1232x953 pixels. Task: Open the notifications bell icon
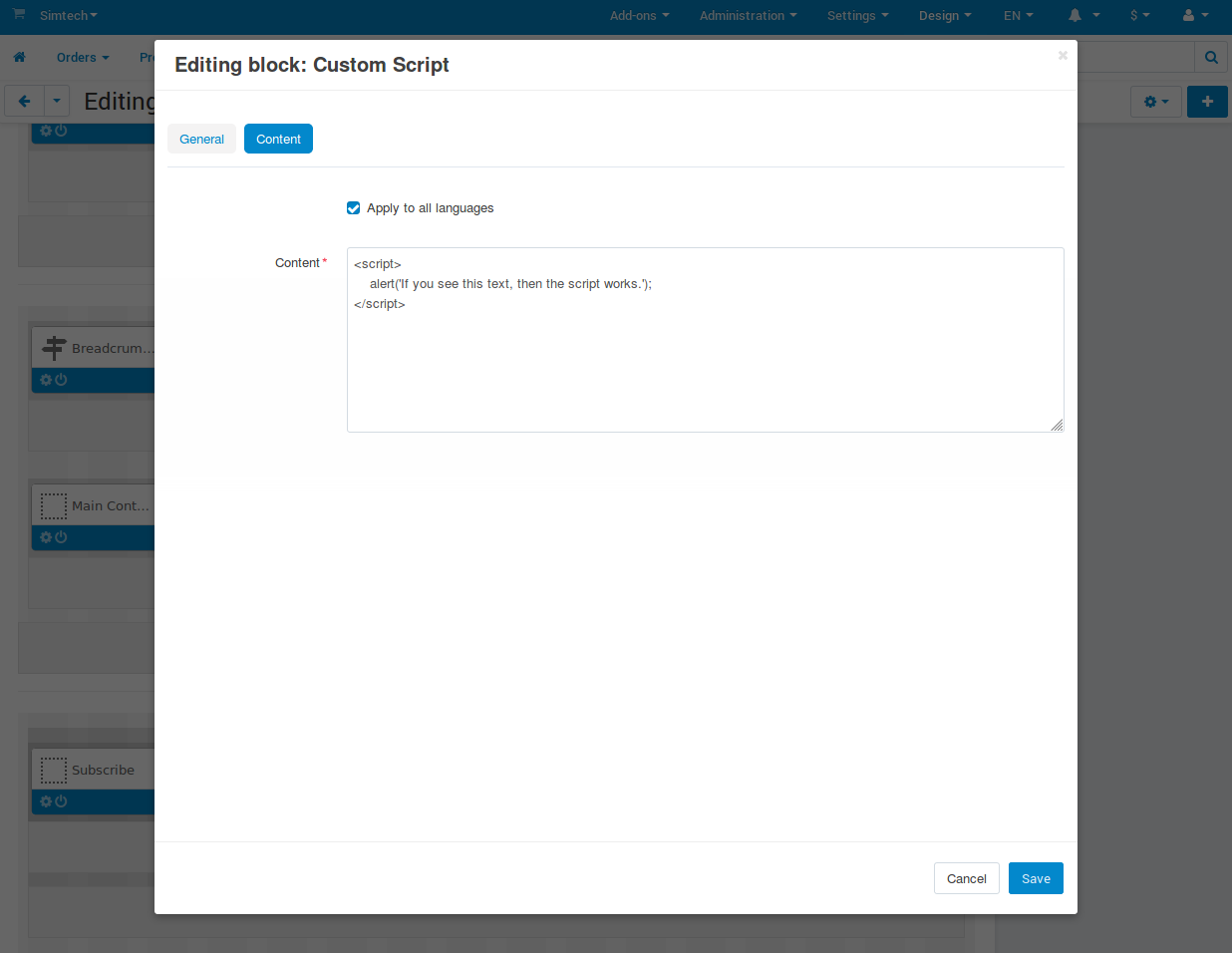pos(1075,15)
